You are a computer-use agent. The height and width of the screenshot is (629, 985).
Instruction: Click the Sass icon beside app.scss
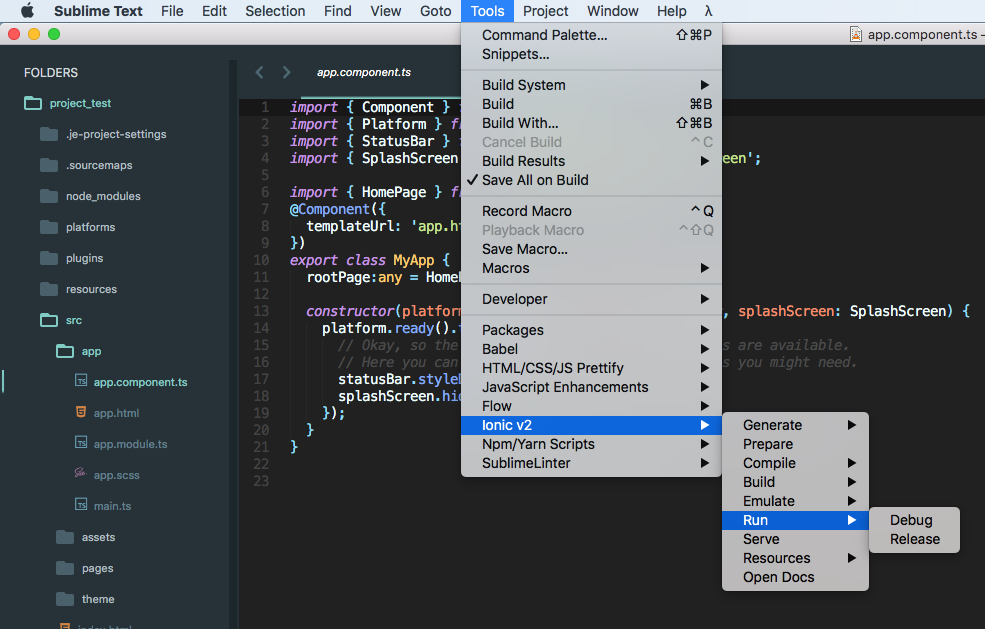(80, 473)
